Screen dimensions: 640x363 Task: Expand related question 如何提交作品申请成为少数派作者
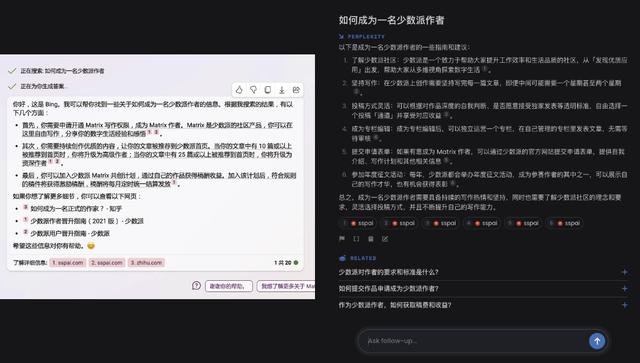[x=483, y=289]
